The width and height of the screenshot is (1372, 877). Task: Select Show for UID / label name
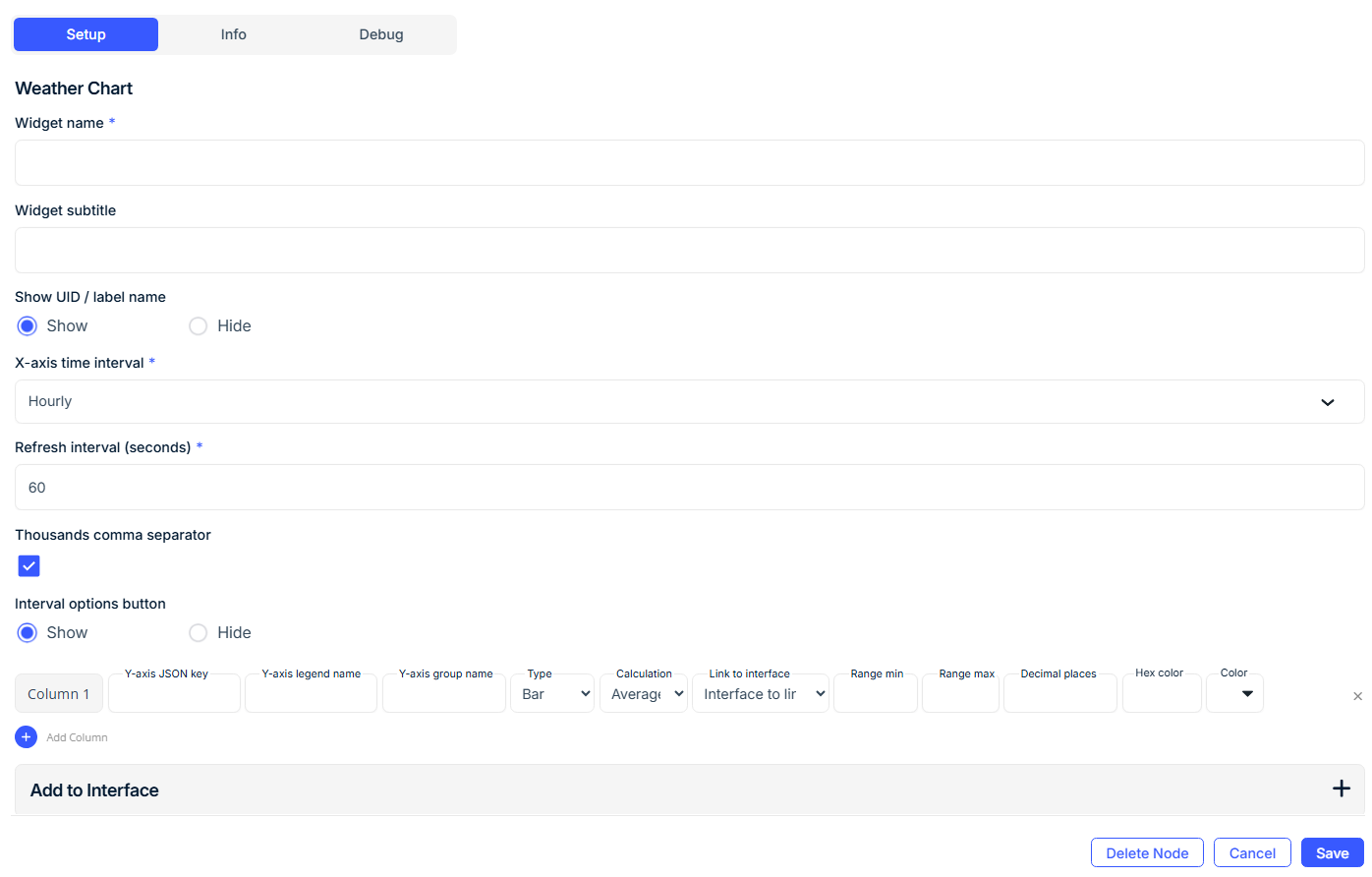[28, 326]
